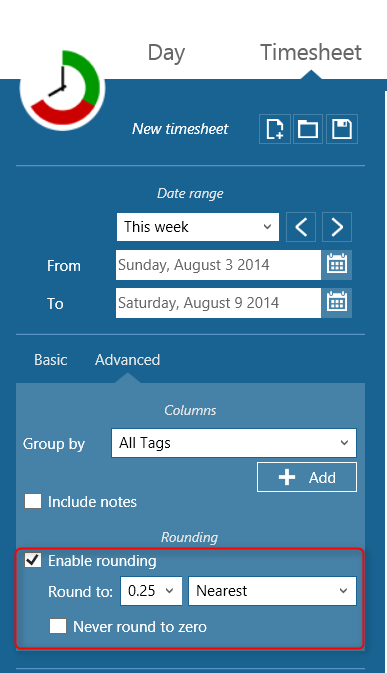Go to next date range with right arrow
The width and height of the screenshot is (387, 673).
coord(337,227)
